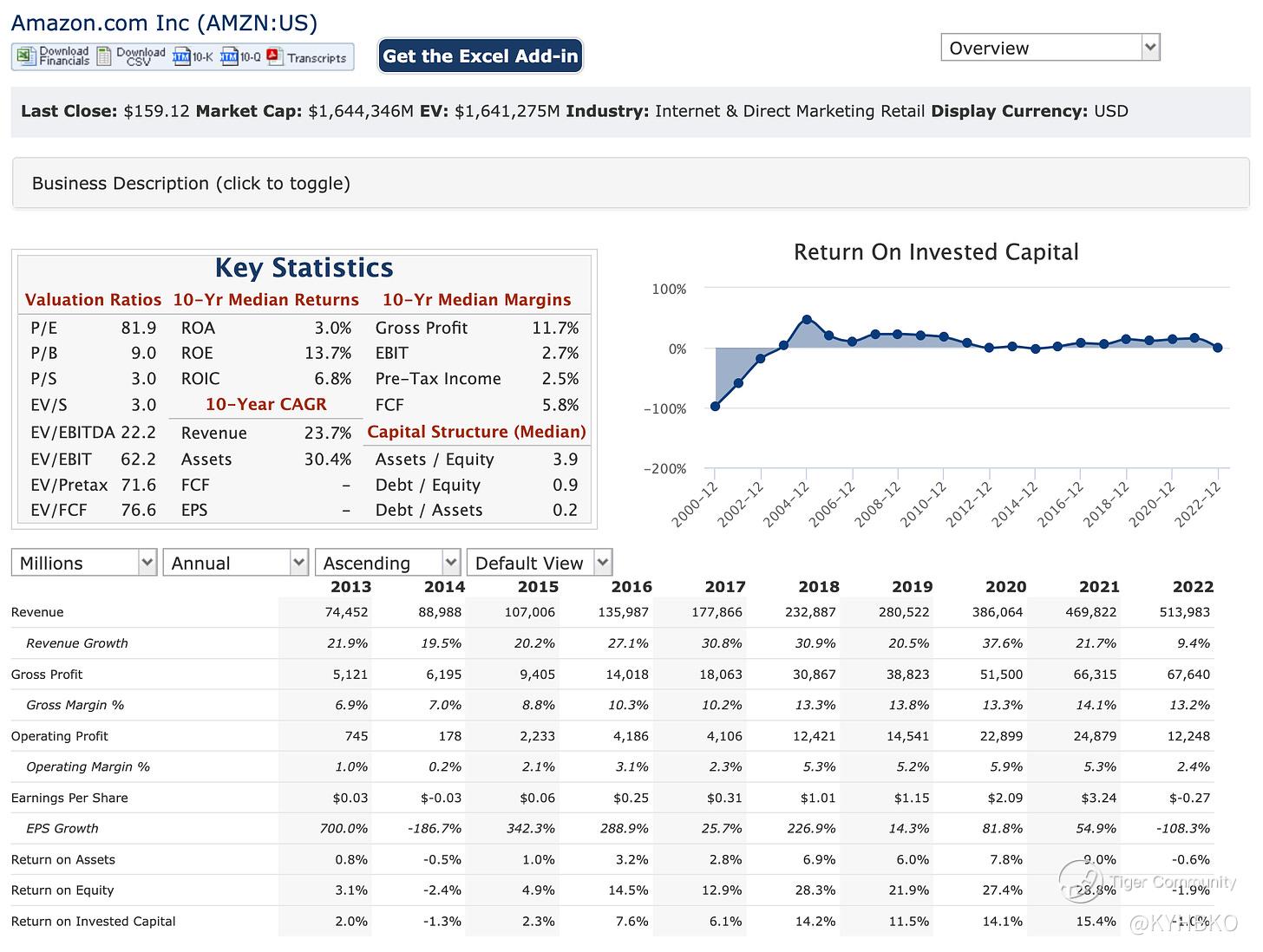The width and height of the screenshot is (1263, 952).
Task: Open the 10-K HTML filing icon
Action: (181, 57)
